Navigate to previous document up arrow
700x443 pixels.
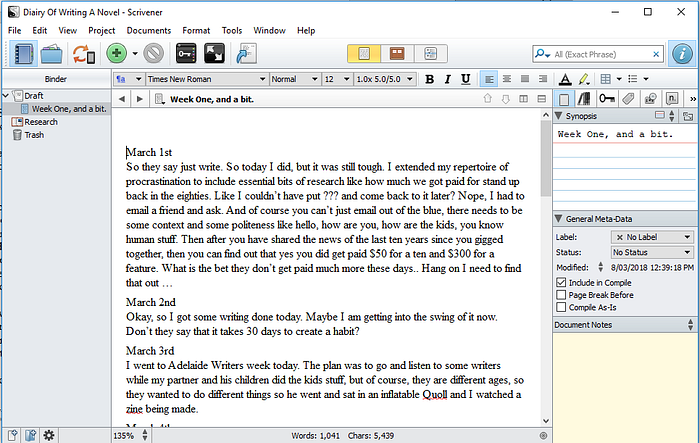click(x=488, y=99)
